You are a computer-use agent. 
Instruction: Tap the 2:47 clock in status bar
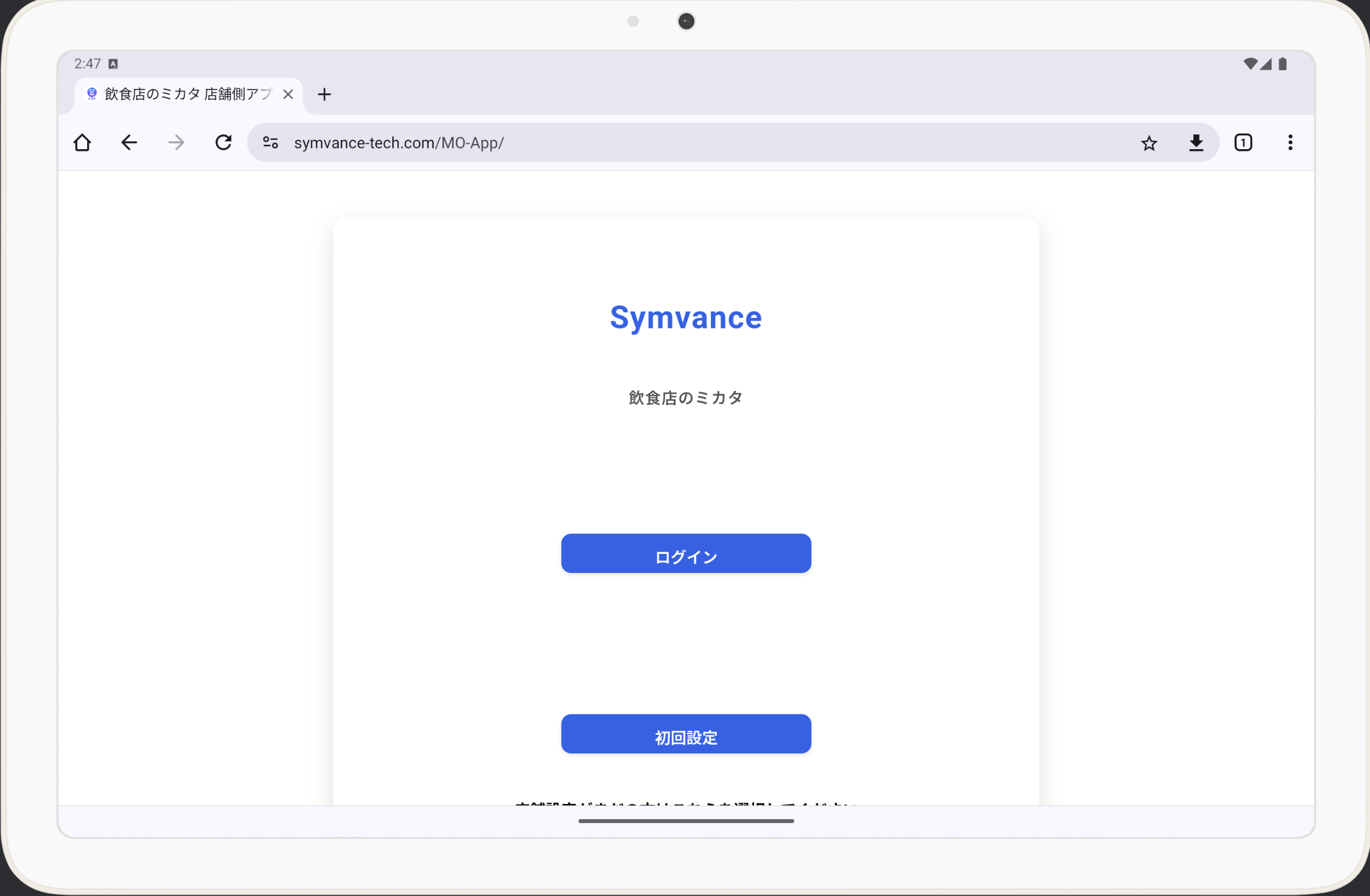[88, 63]
